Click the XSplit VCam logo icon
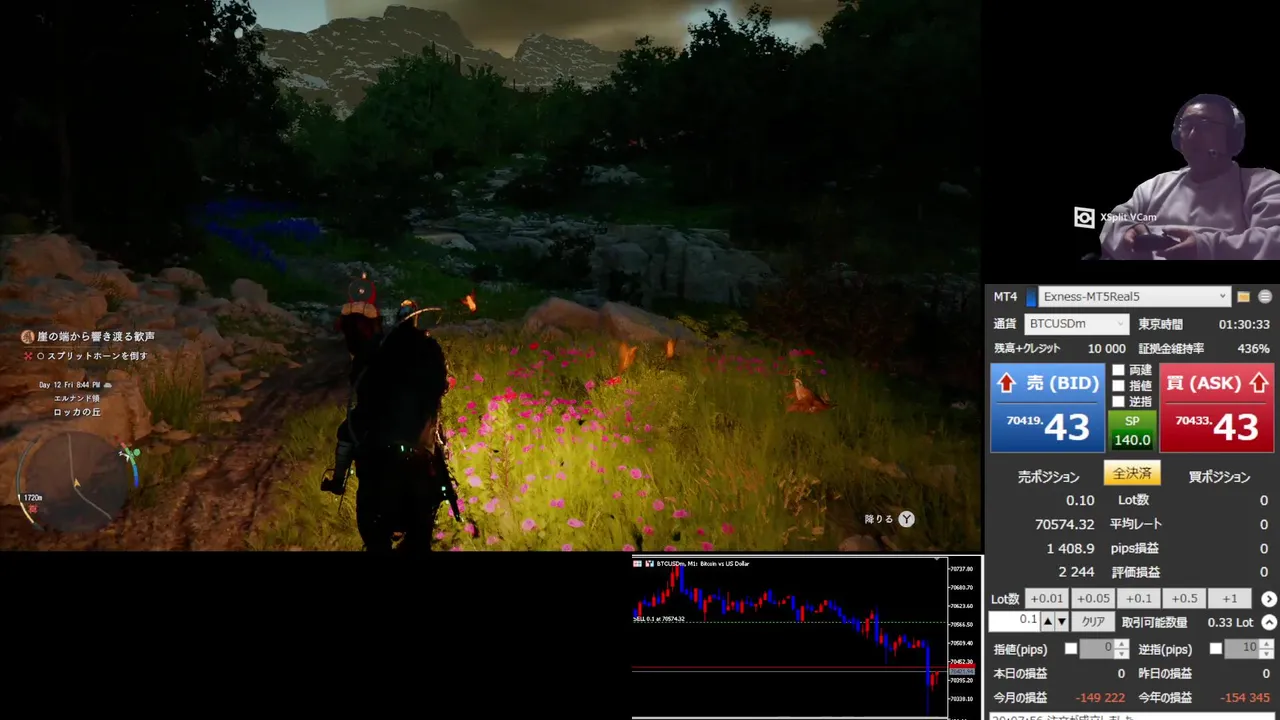Image resolution: width=1280 pixels, height=720 pixels. pyautogui.click(x=1084, y=217)
